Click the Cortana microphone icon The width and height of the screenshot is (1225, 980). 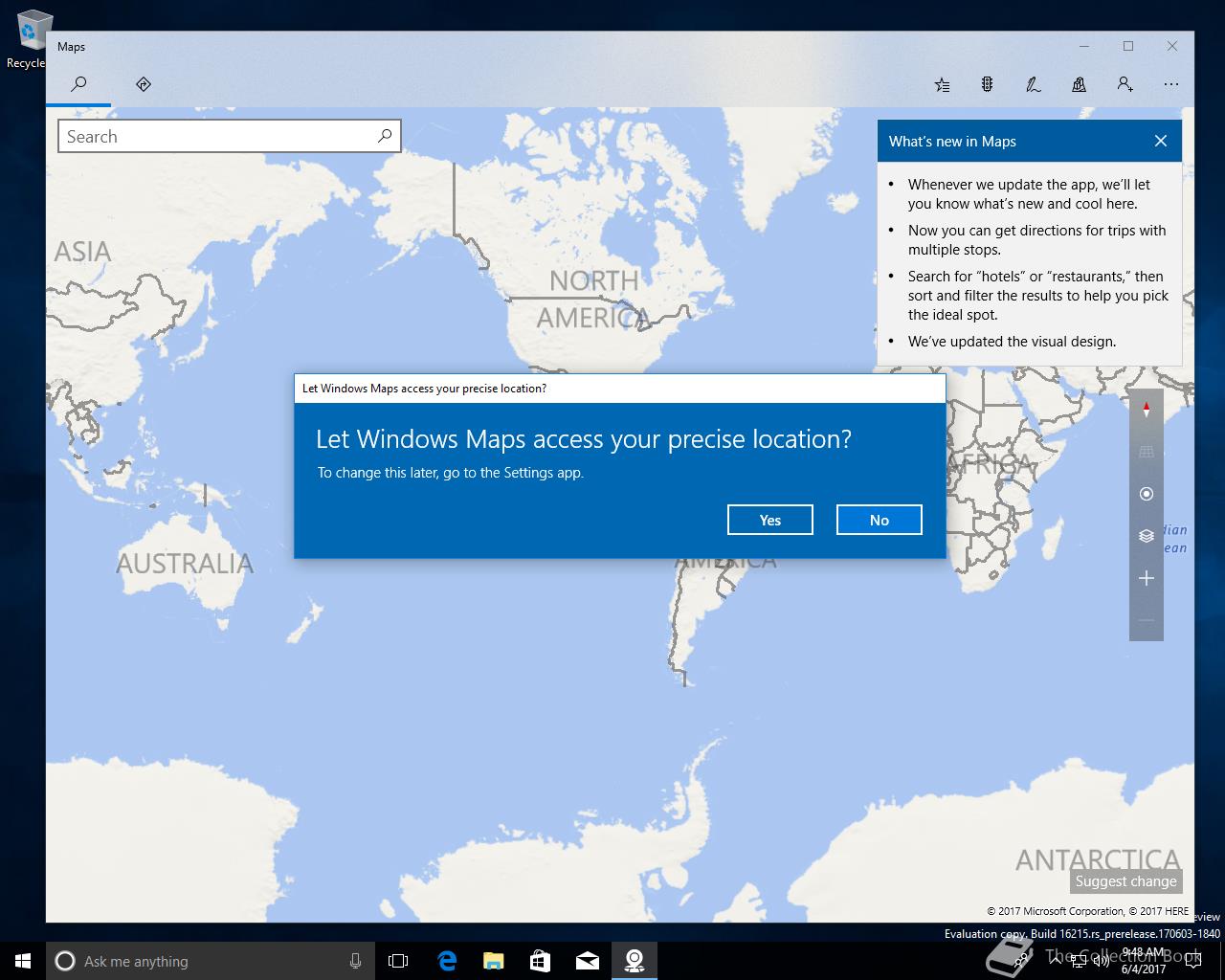(x=355, y=961)
